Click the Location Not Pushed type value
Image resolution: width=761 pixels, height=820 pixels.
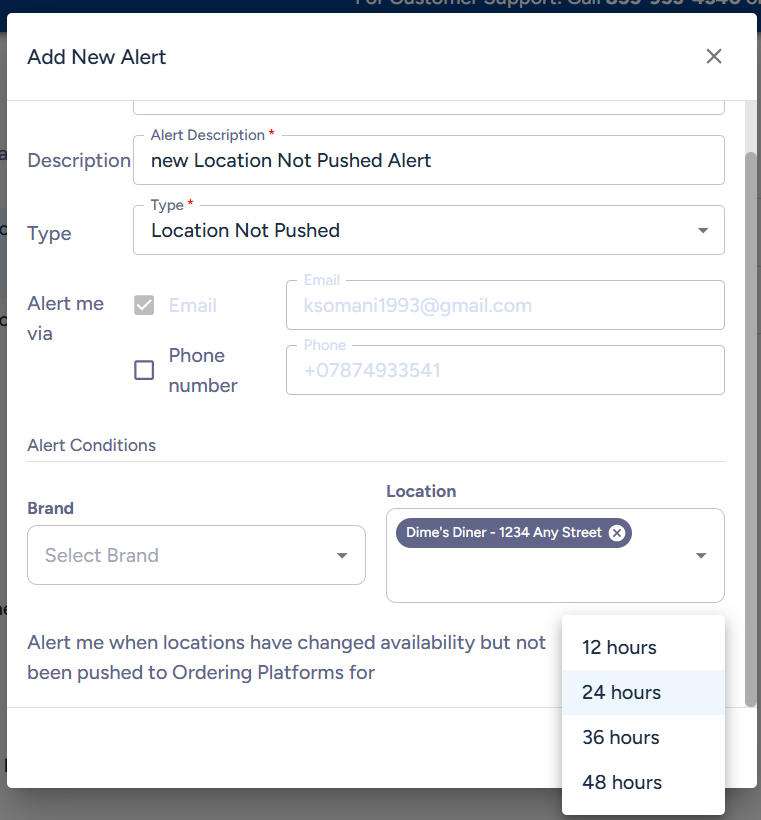[245, 231]
